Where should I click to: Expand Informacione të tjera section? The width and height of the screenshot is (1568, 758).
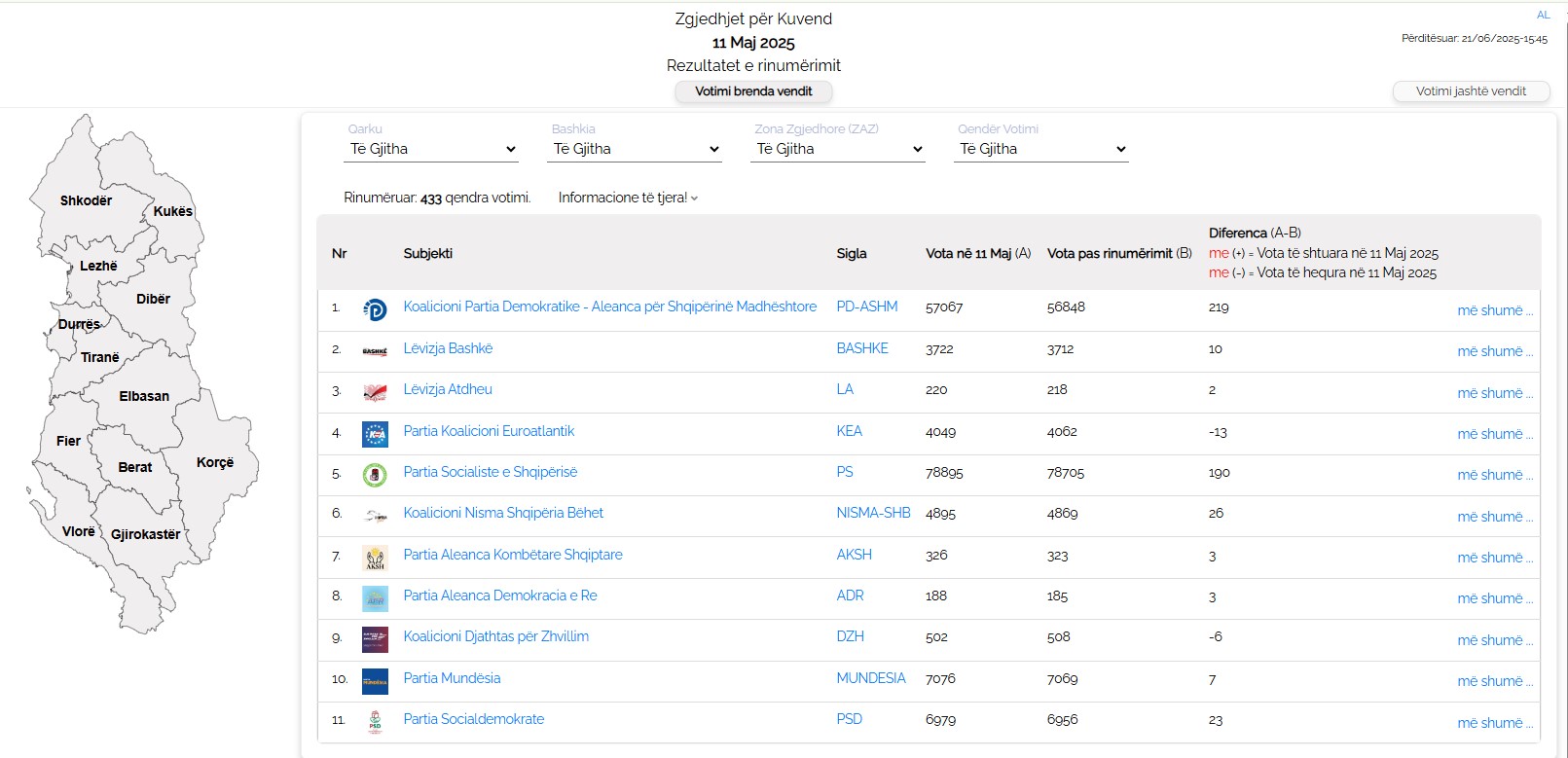click(x=628, y=198)
